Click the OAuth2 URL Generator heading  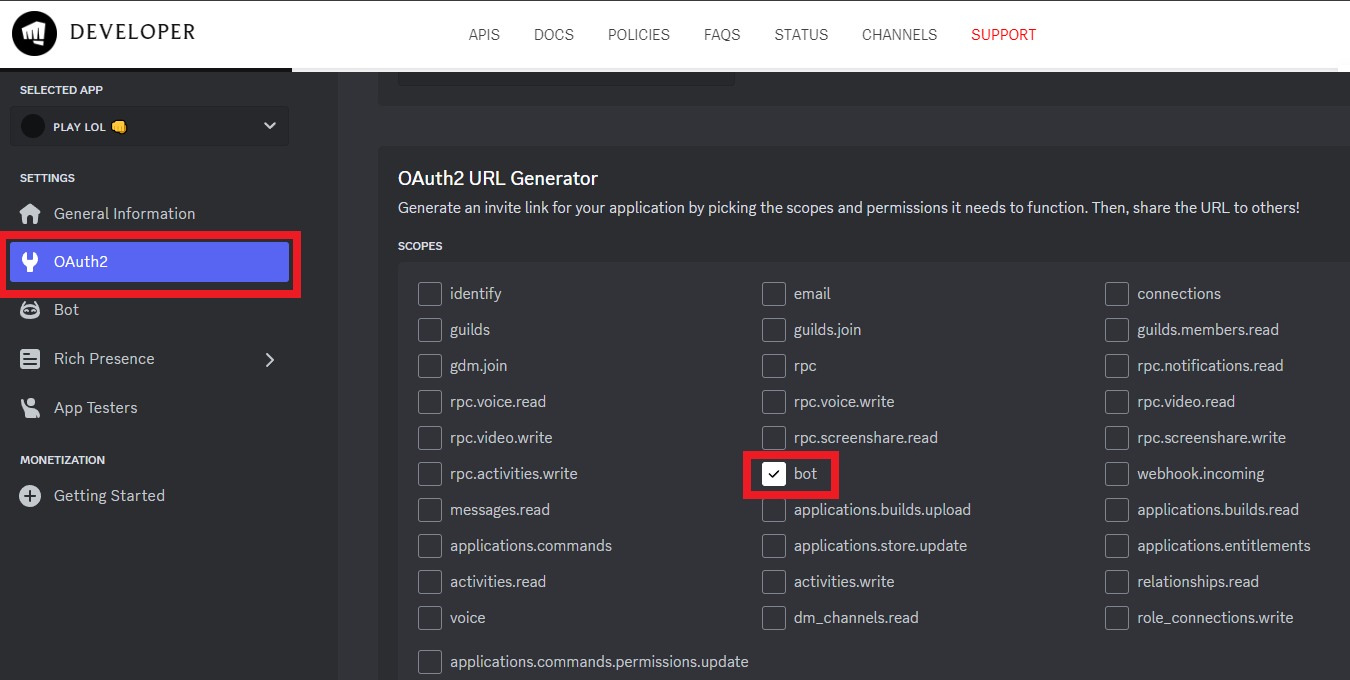click(x=498, y=179)
